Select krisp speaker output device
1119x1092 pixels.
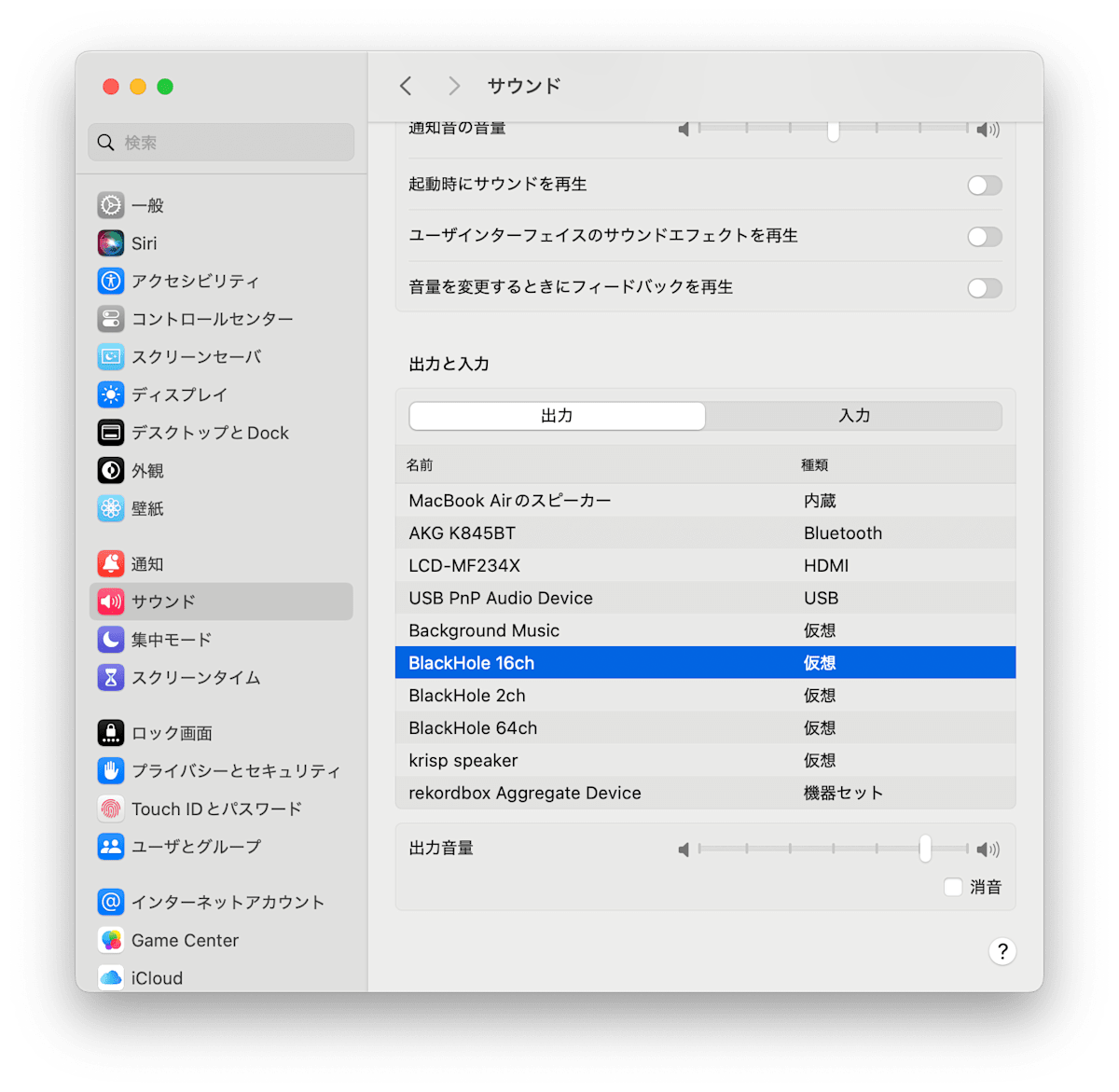coord(705,761)
